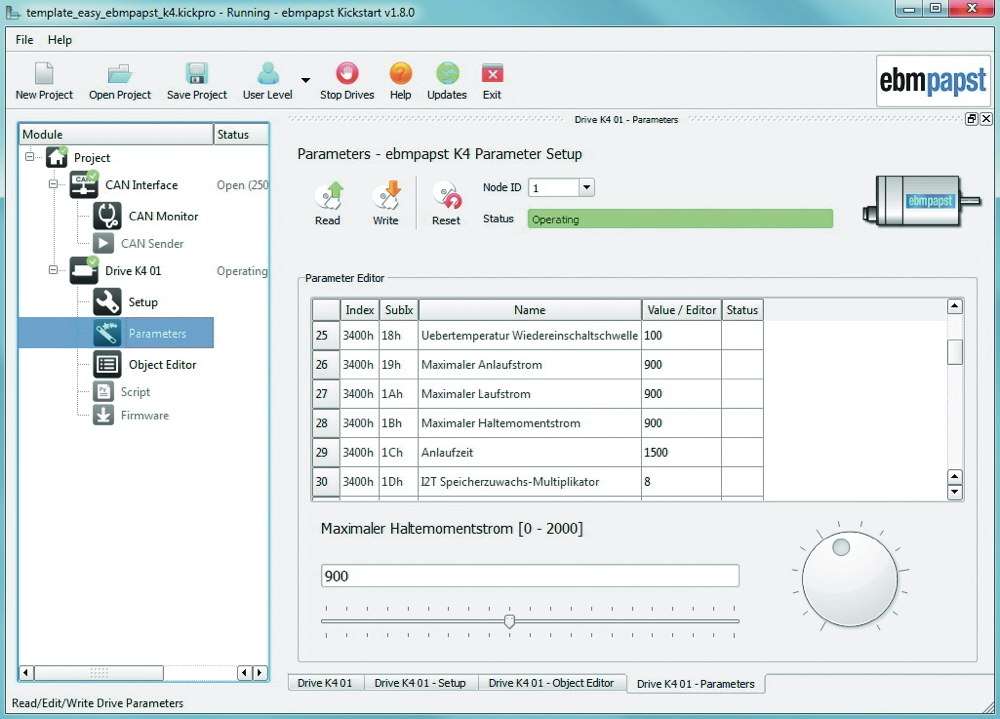Click the Exit toolbar icon
The image size is (1000, 719).
point(492,73)
